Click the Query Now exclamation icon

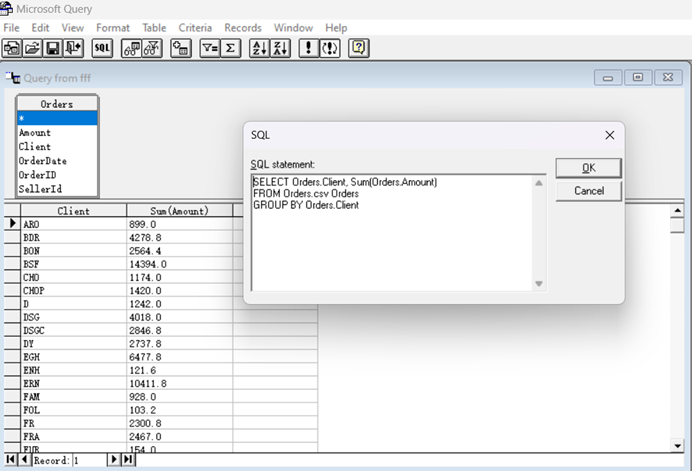tap(309, 48)
